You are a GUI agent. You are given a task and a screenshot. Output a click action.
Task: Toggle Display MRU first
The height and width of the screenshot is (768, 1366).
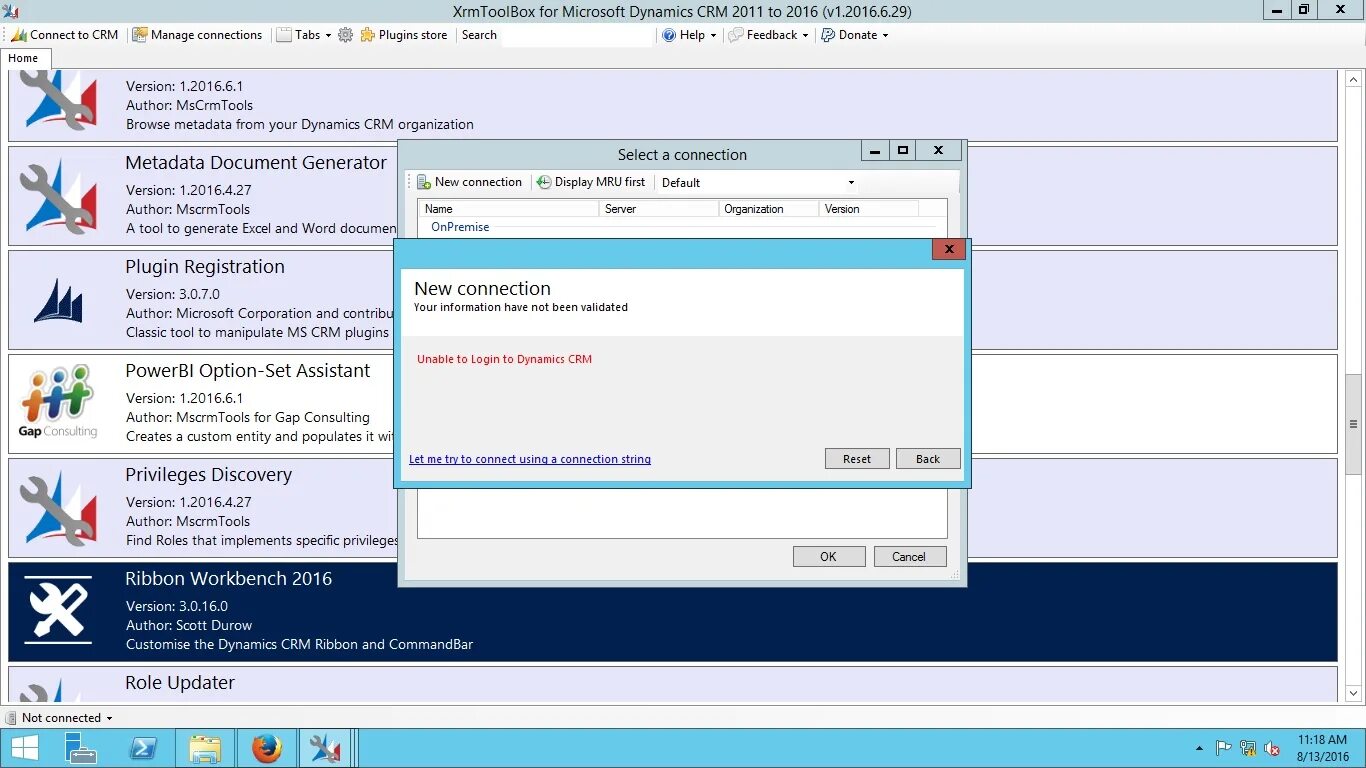tap(592, 182)
